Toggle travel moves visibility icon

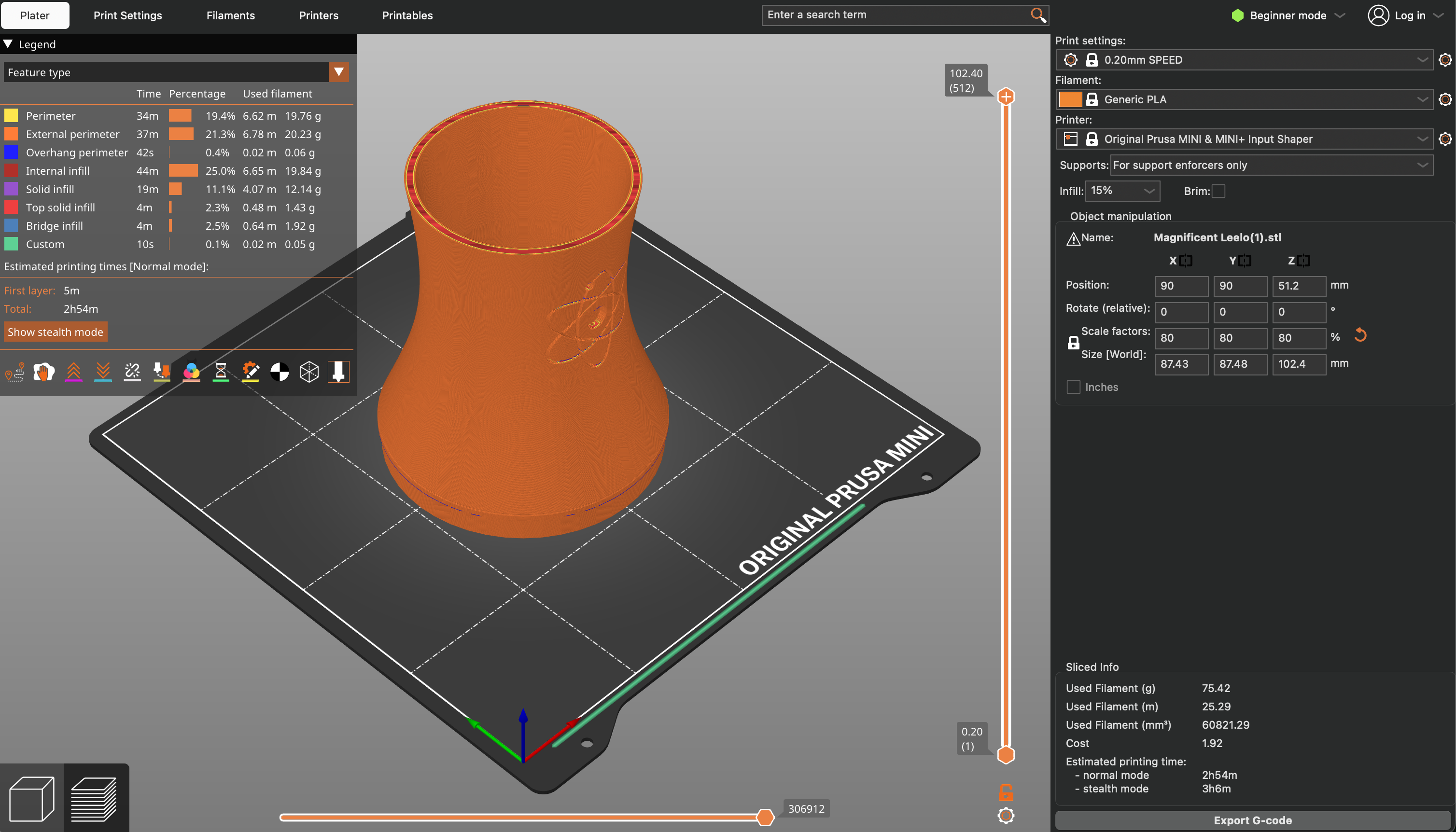(x=15, y=372)
